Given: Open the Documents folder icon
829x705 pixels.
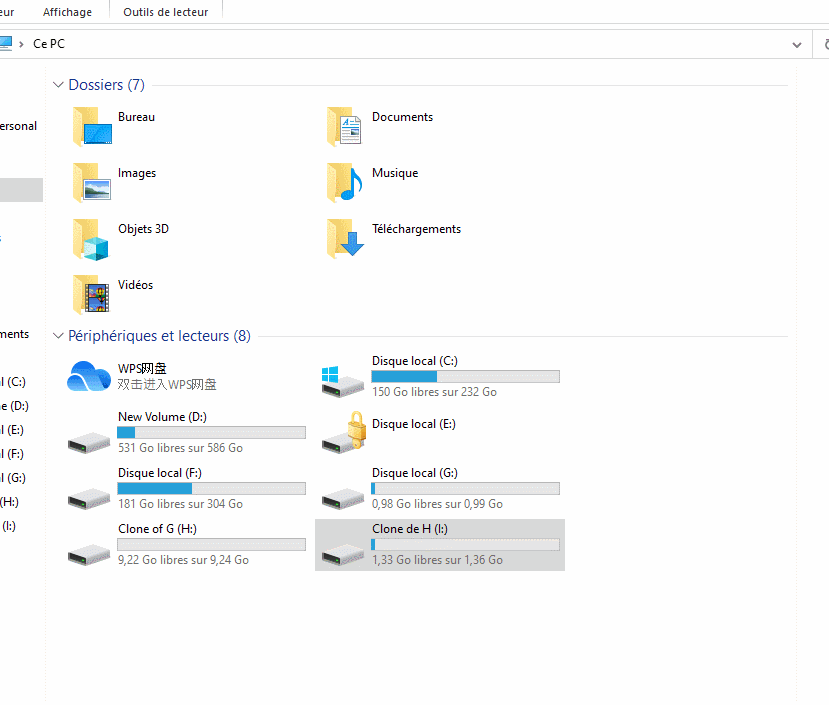Looking at the screenshot, I should tap(346, 127).
